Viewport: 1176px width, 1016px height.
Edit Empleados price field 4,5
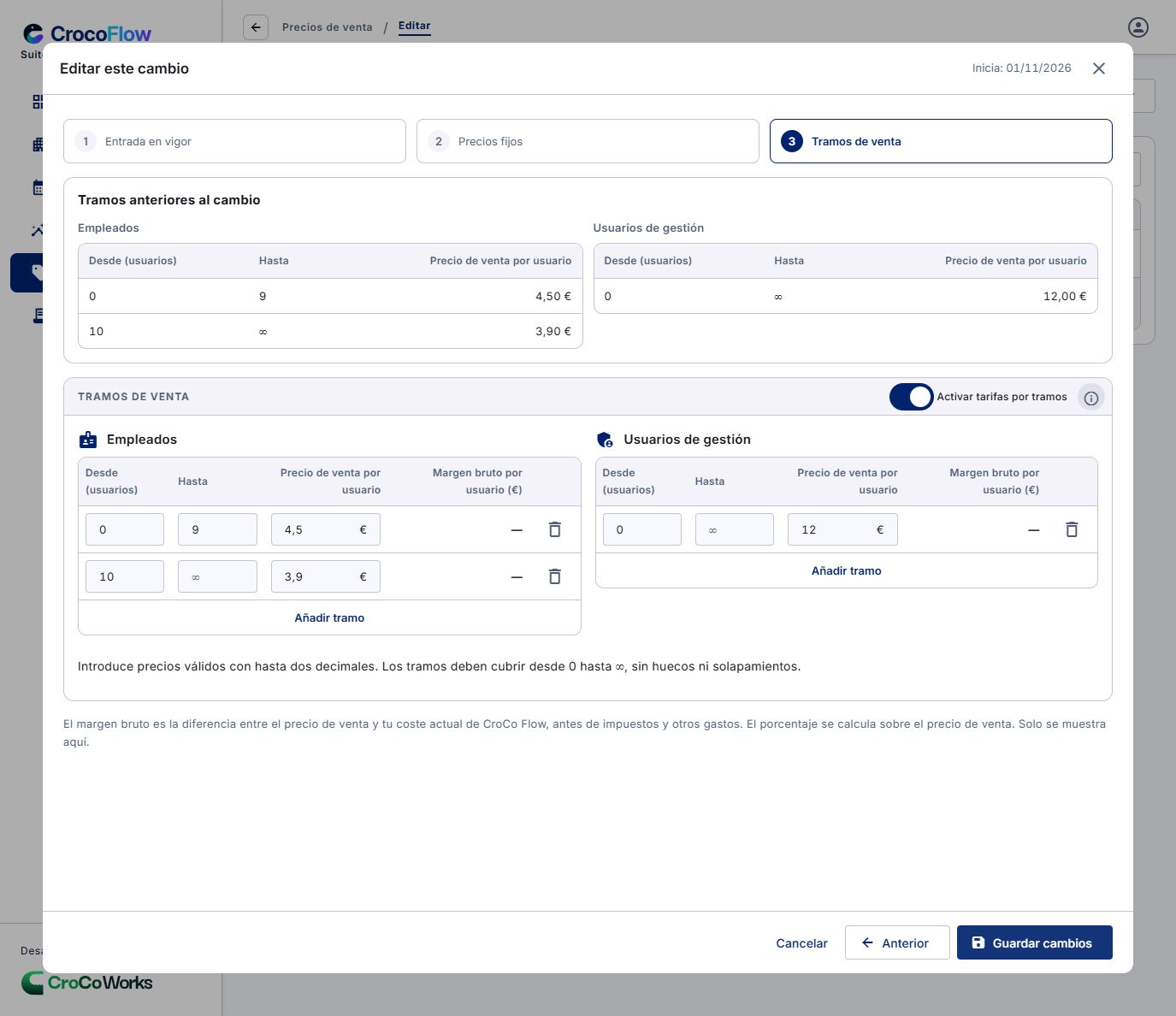(326, 529)
